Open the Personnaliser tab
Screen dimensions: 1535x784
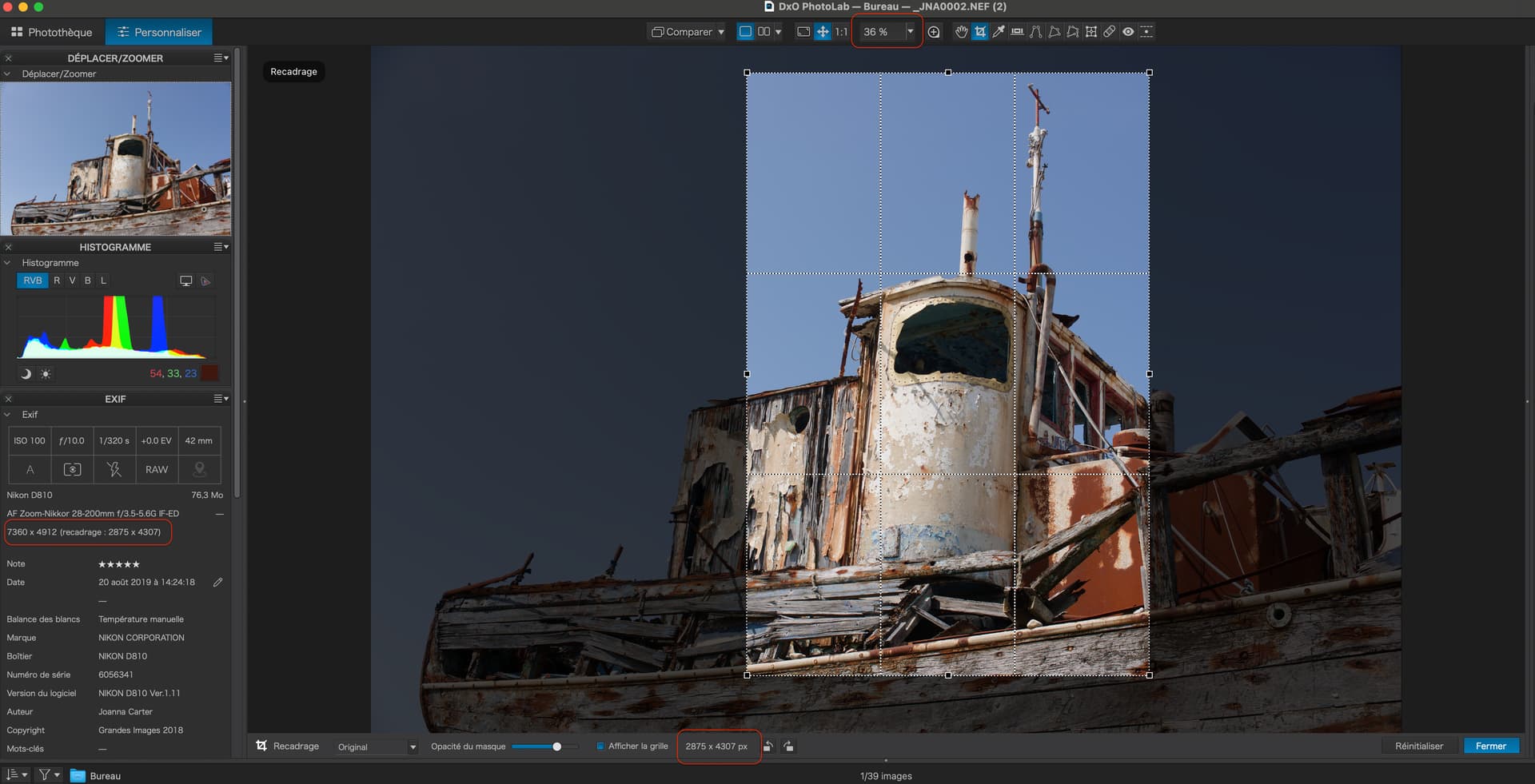[159, 33]
